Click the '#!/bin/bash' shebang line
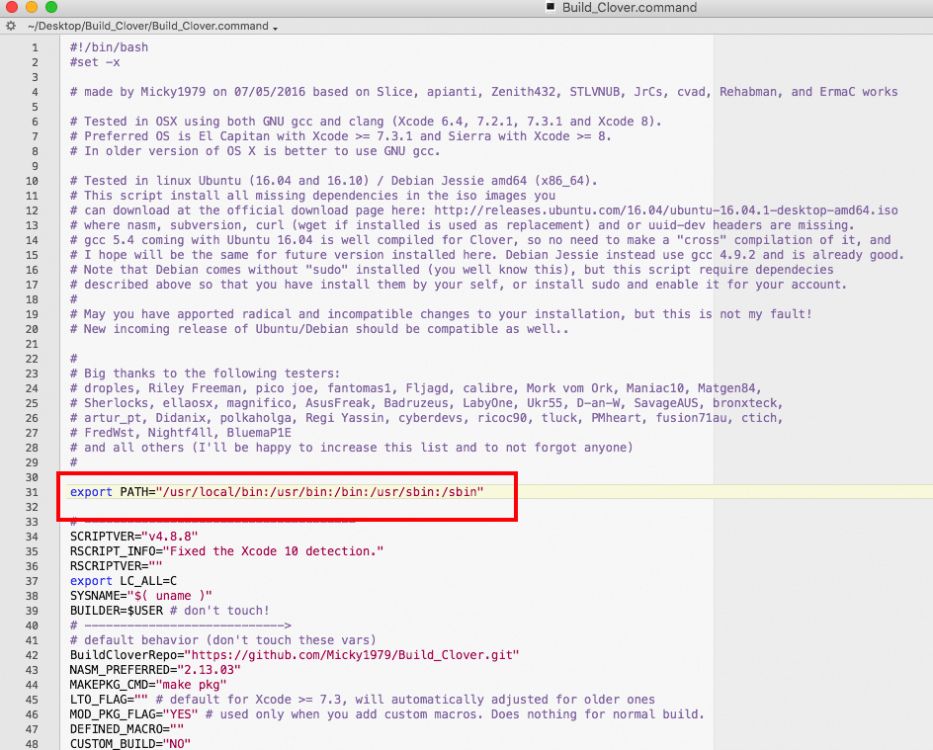The width and height of the screenshot is (933, 750). click(x=109, y=47)
